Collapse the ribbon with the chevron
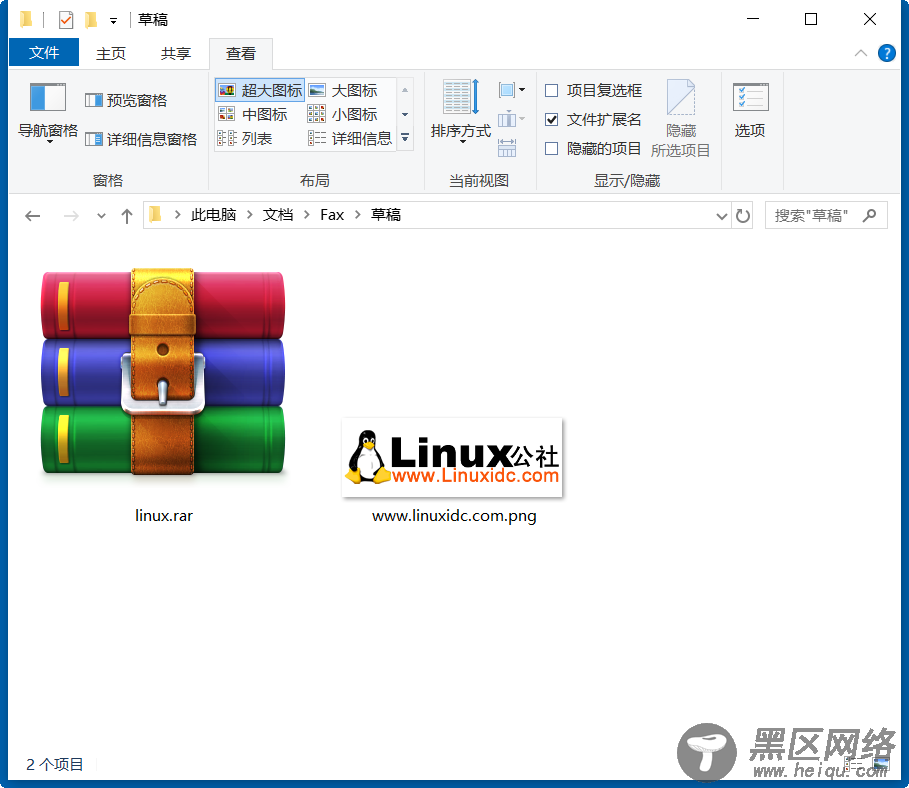This screenshot has height=788, width=909. (x=861, y=53)
